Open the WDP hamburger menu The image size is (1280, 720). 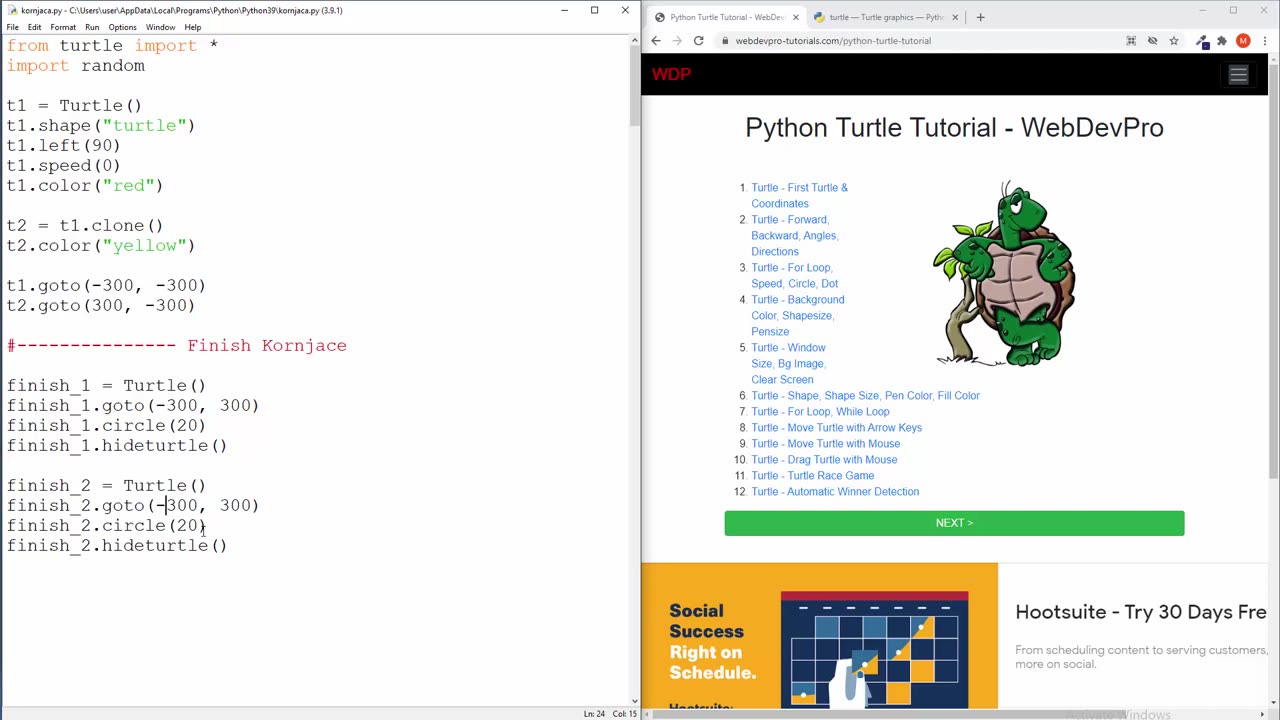pyautogui.click(x=1238, y=75)
